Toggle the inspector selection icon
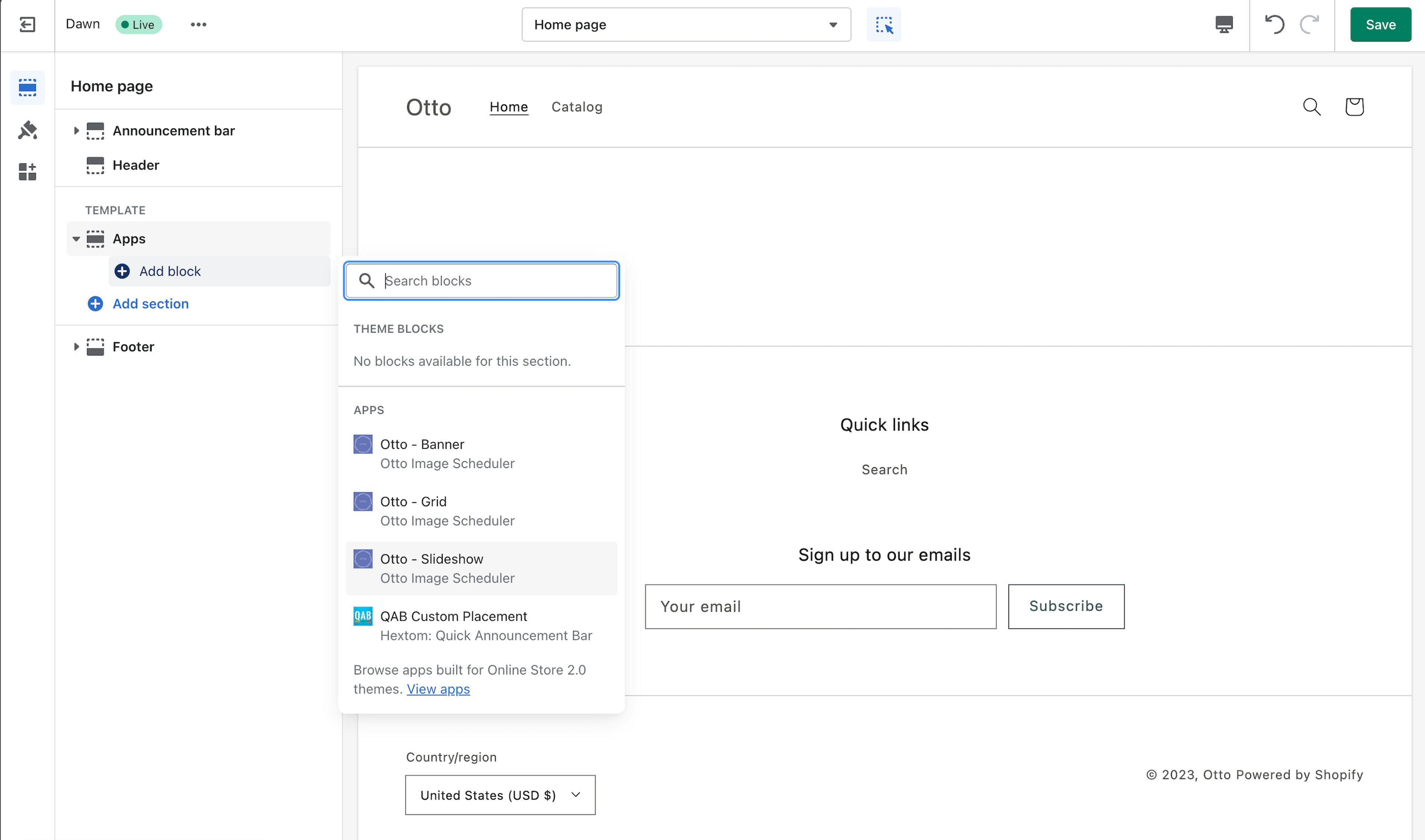 click(x=883, y=24)
